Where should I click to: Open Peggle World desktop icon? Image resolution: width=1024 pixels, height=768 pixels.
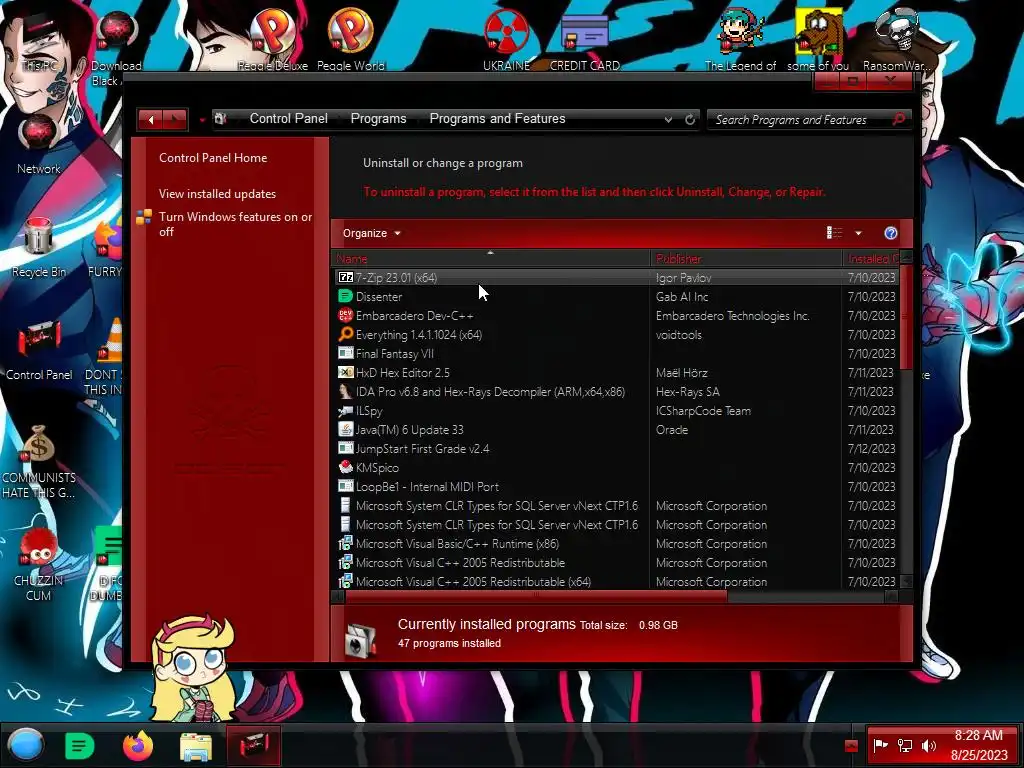tap(351, 39)
